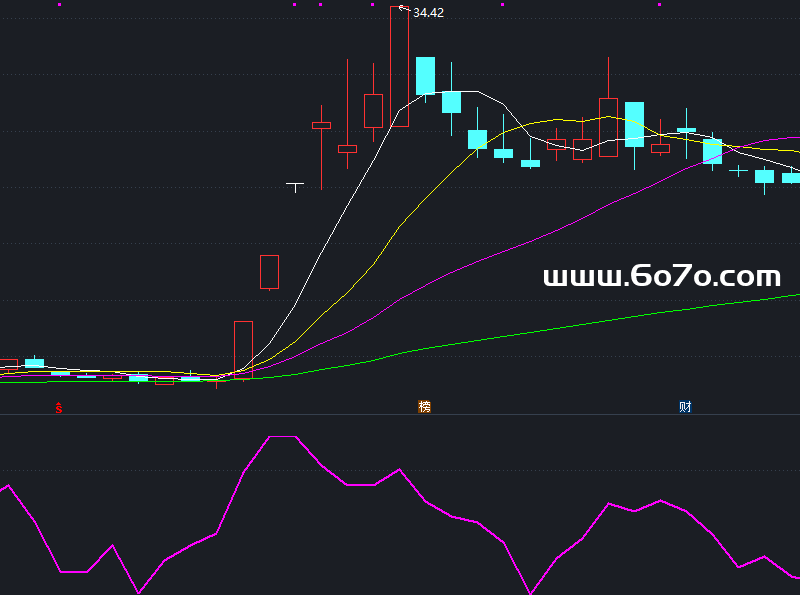This screenshot has width=800, height=595.
Task: Click the divider between the chart and indicator panel
Action: pos(400,414)
